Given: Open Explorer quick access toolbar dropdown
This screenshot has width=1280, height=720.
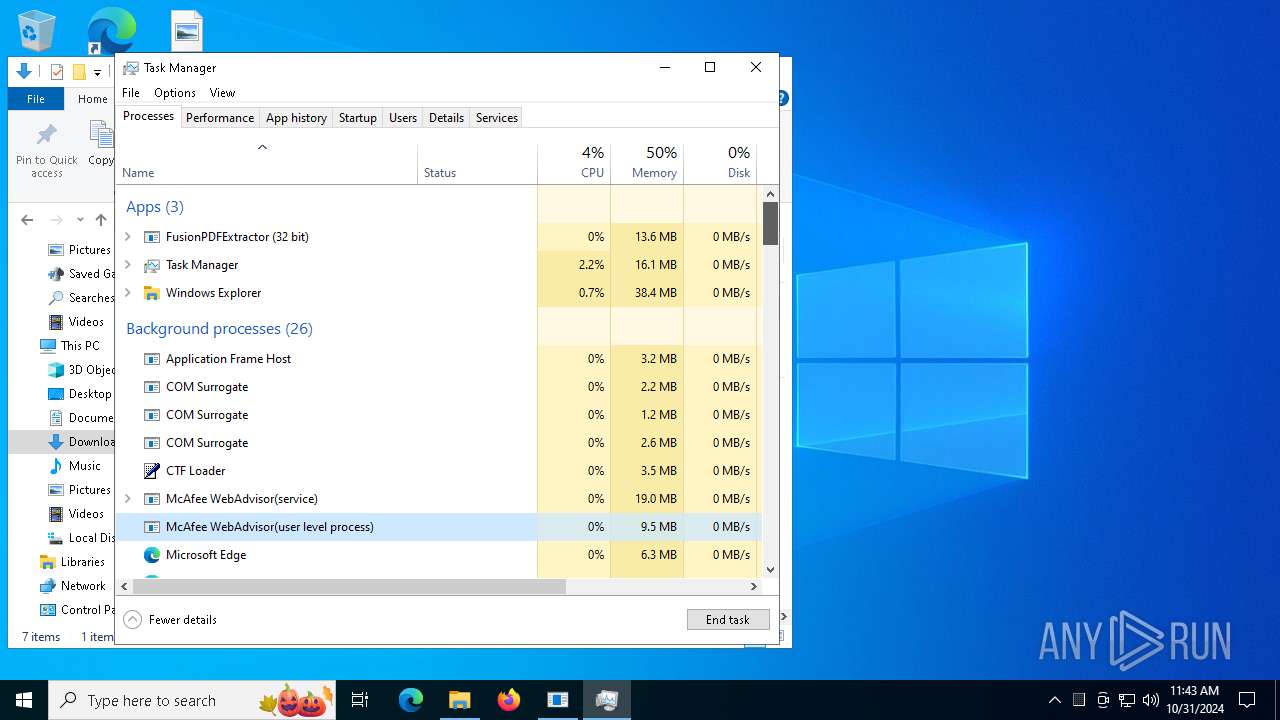Looking at the screenshot, I should [97, 72].
